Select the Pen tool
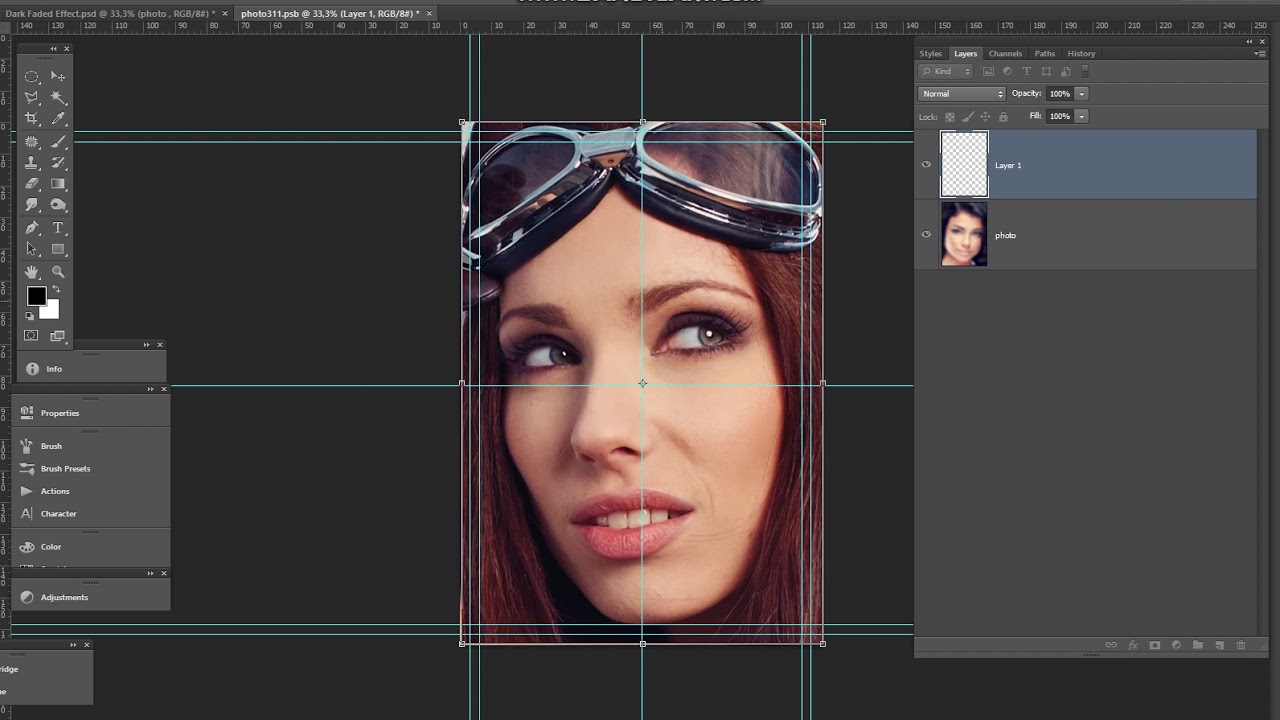1280x720 pixels. pos(32,228)
